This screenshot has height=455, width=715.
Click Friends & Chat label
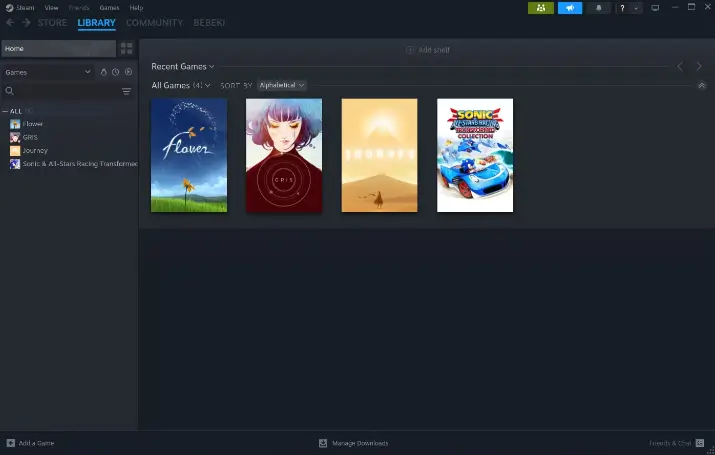tap(670, 443)
